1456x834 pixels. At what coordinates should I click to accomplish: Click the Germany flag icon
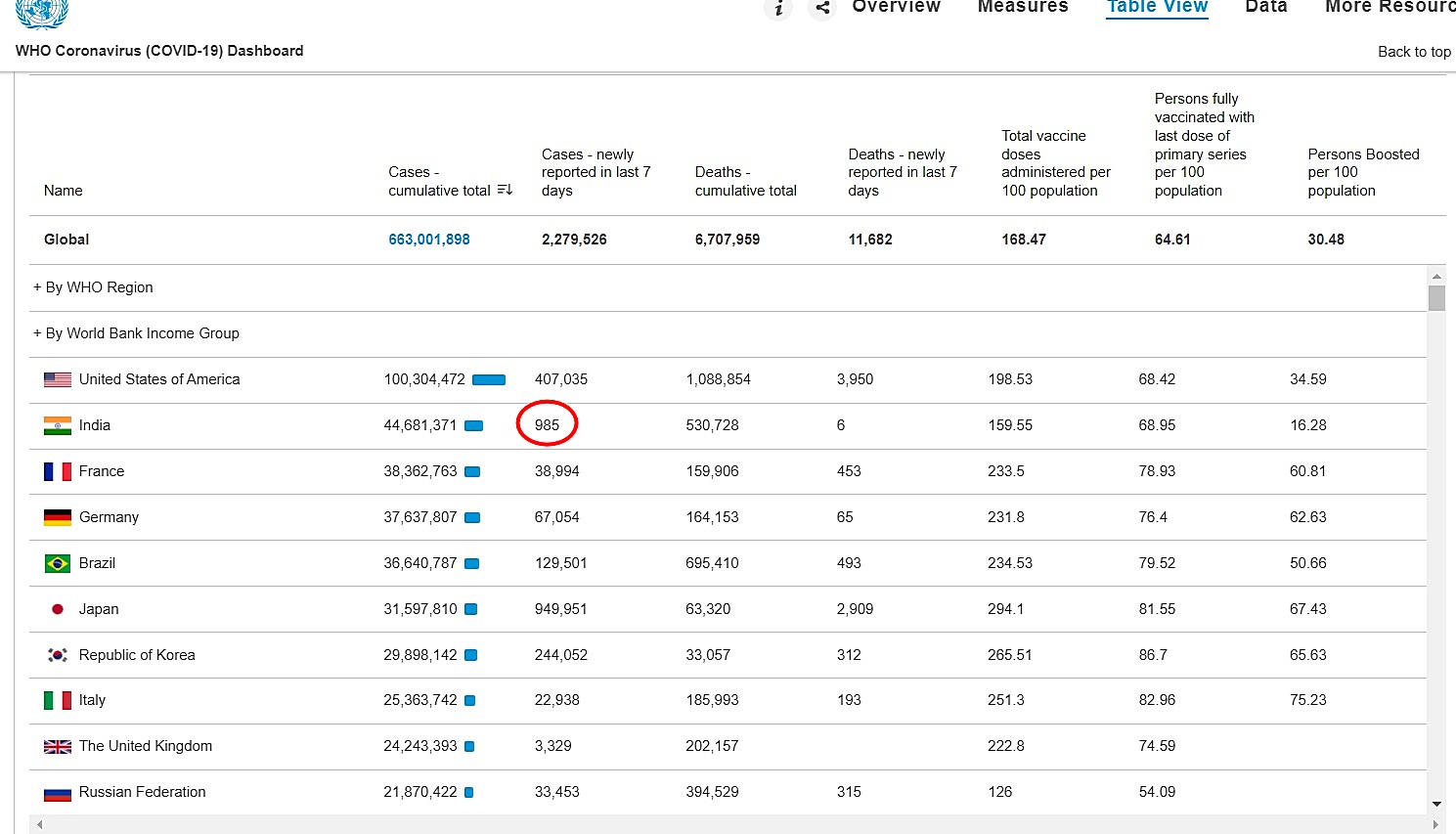(x=58, y=517)
